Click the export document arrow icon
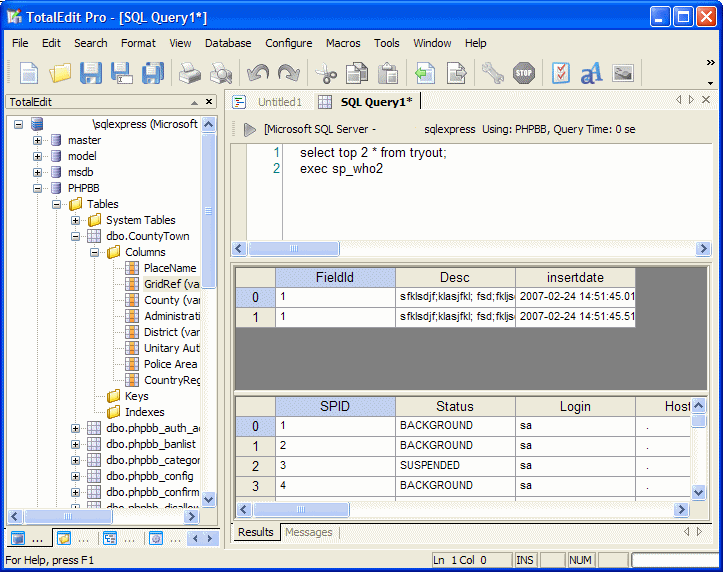The height and width of the screenshot is (572, 723). (x=456, y=73)
